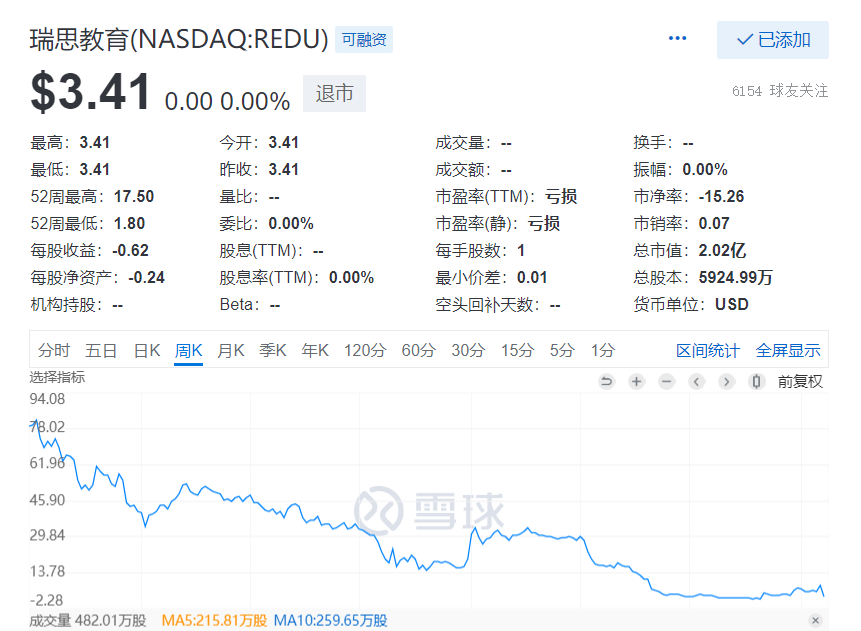Screen dimensions: 861x631
Task: Switch to the 月K tab
Action: tap(231, 350)
